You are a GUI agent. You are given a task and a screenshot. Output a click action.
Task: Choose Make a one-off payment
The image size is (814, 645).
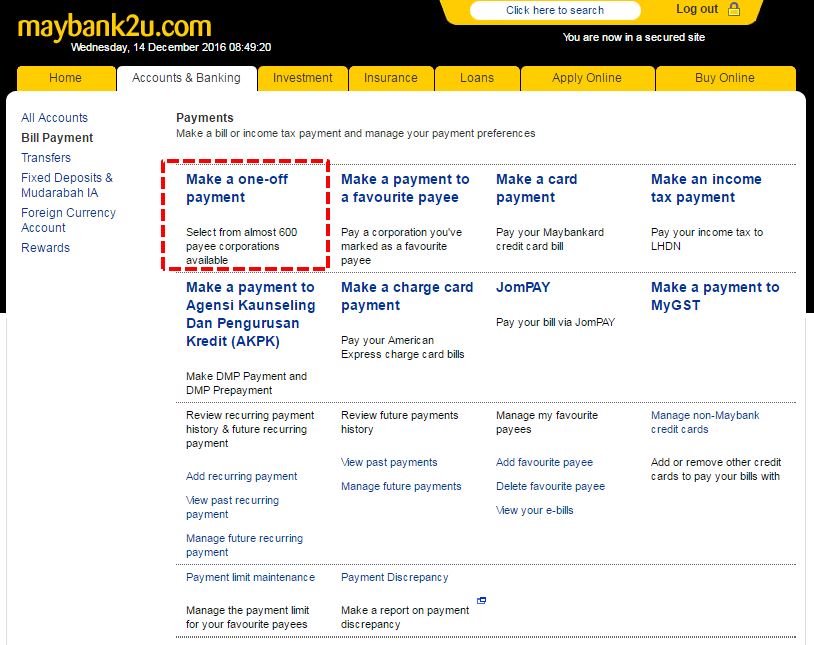tap(237, 188)
